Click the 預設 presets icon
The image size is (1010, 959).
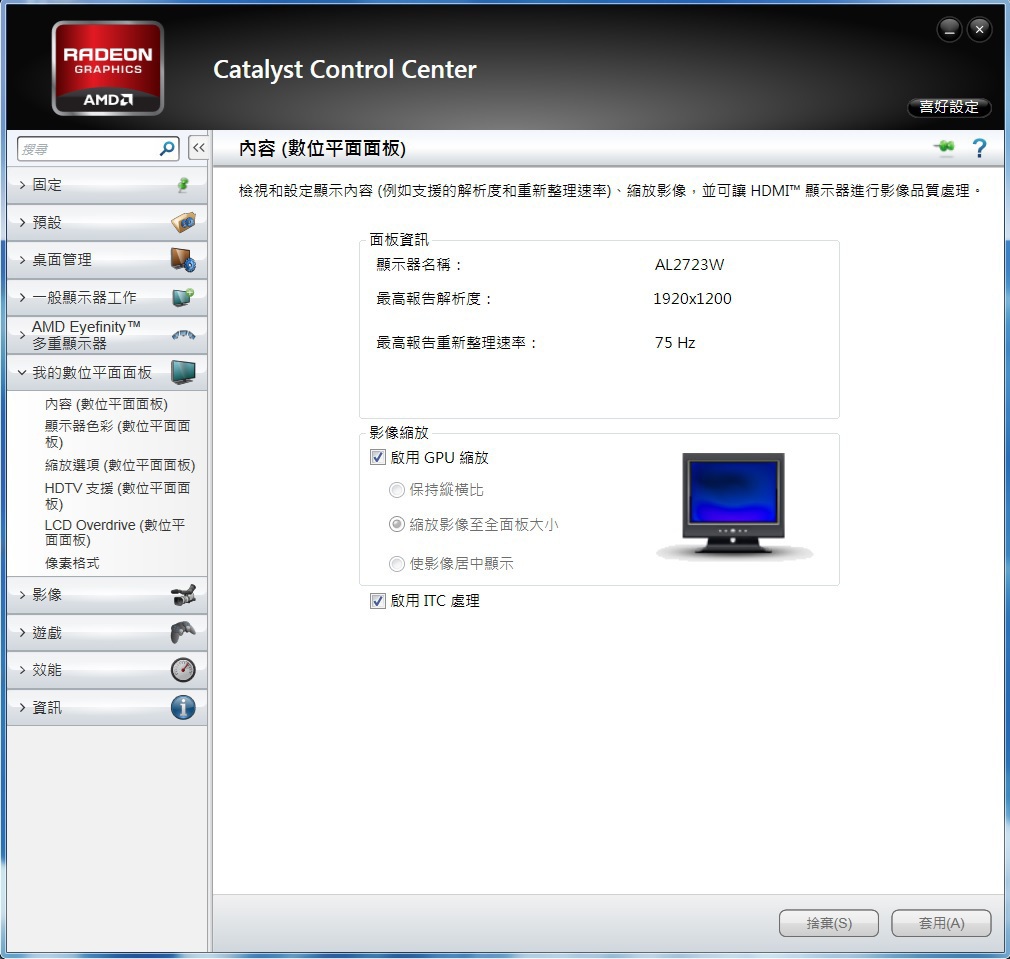tap(184, 222)
